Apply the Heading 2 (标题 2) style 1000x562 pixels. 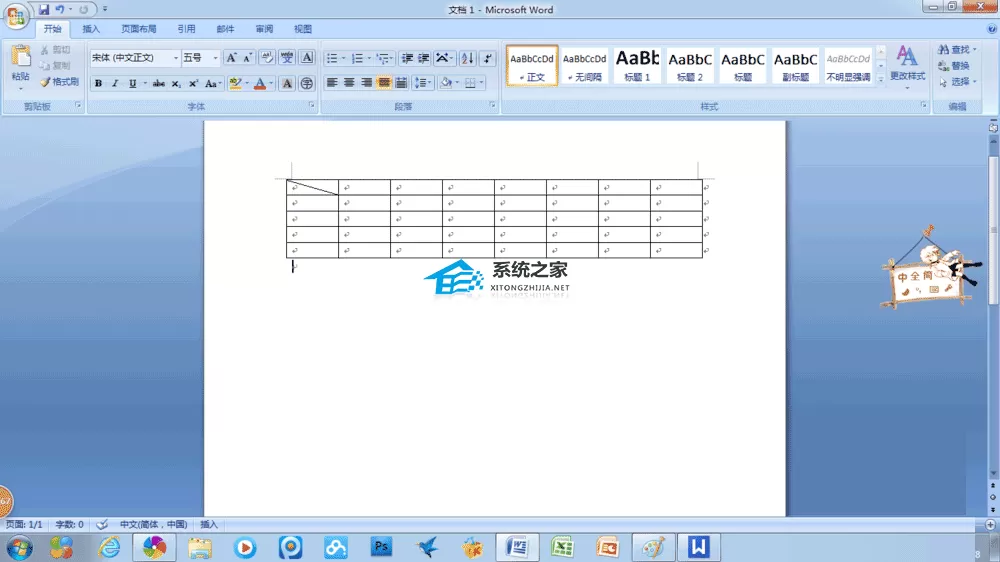[690, 65]
